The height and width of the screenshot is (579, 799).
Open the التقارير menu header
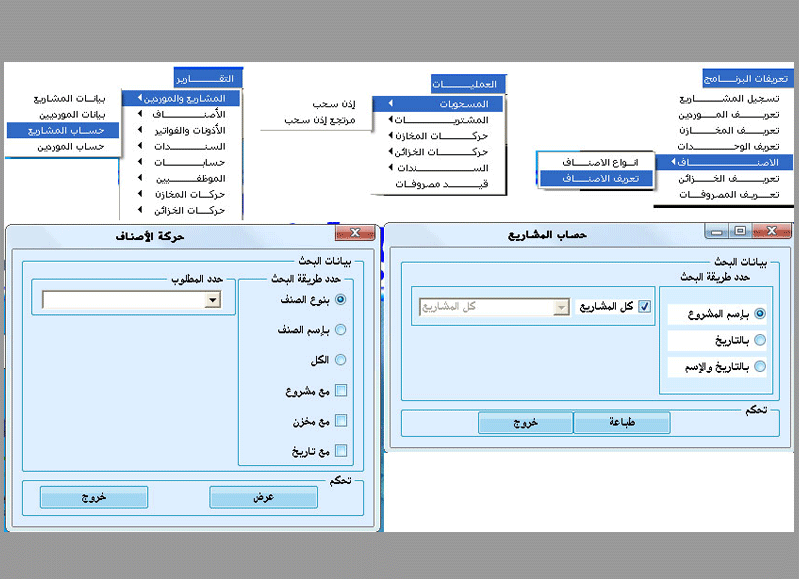(x=208, y=78)
